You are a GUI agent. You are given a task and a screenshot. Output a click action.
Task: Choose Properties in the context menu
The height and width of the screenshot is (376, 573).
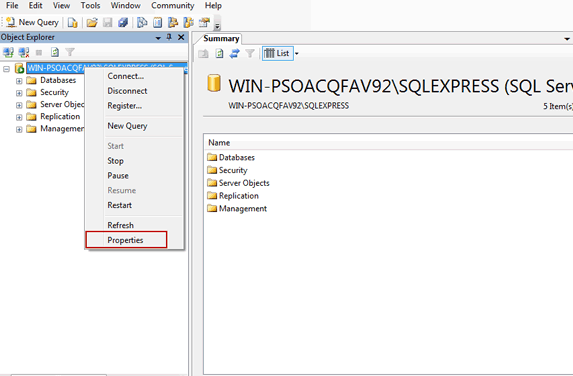(125, 240)
